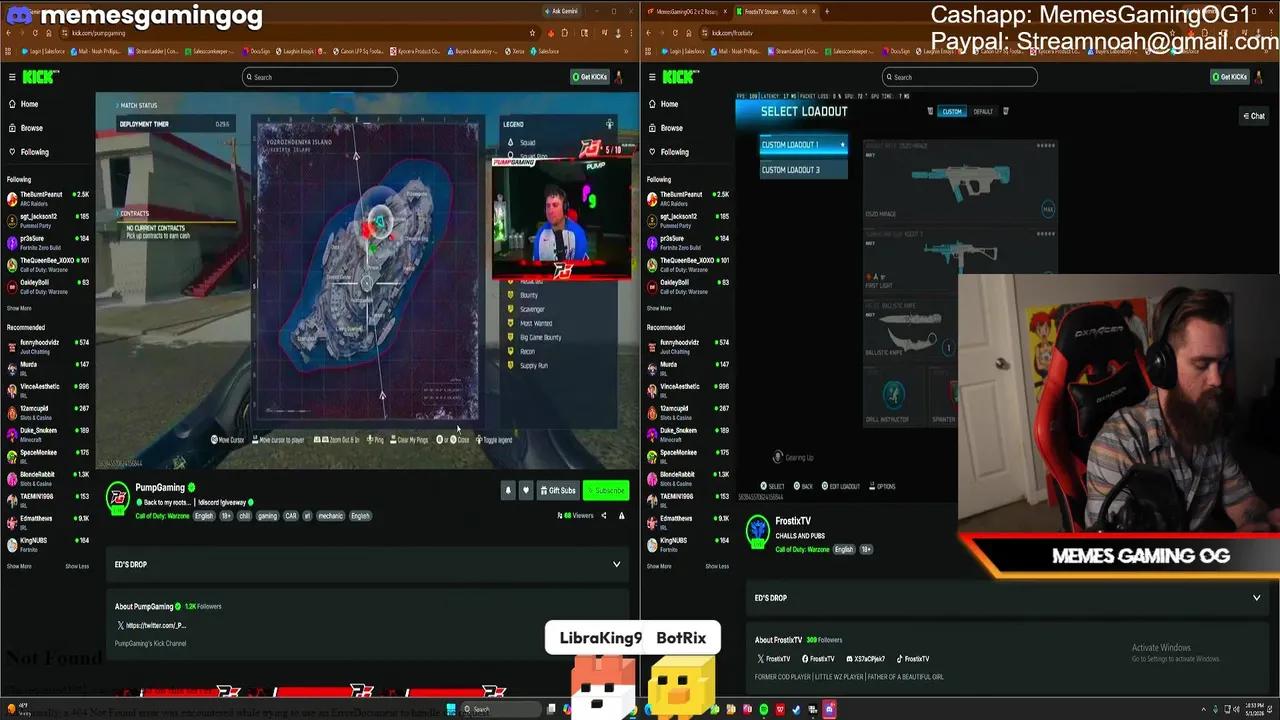Toggle hamburger menu in right Kick window

click(652, 77)
